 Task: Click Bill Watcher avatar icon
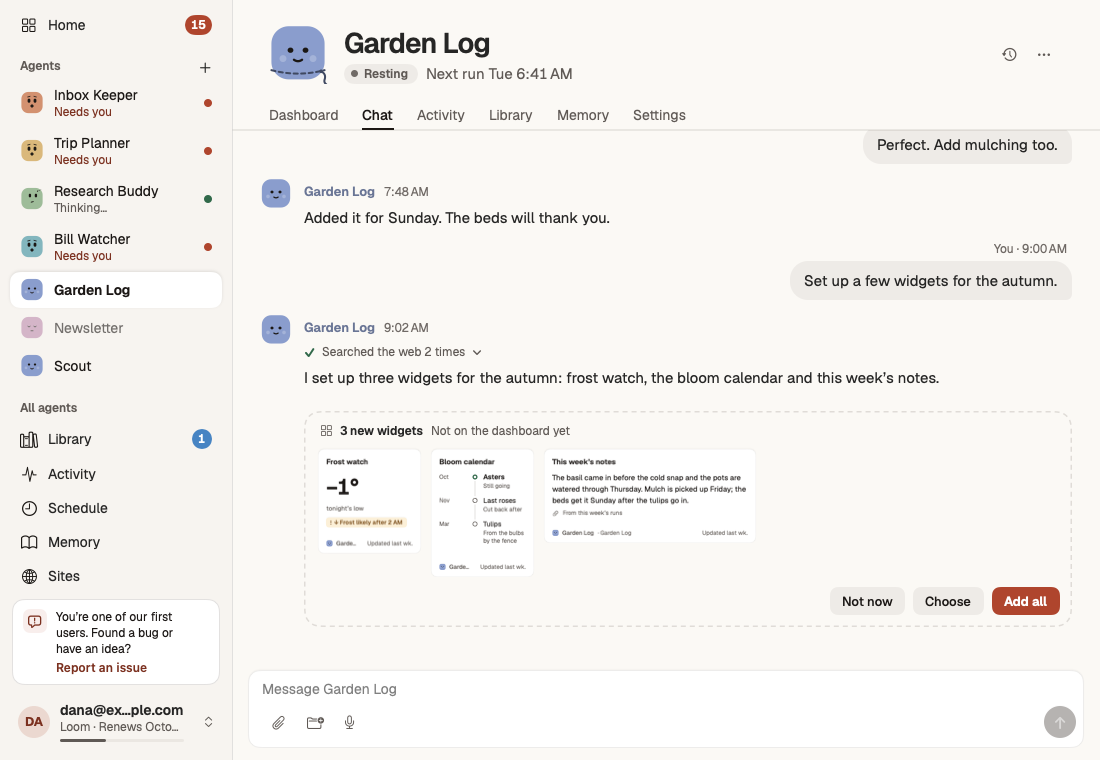pos(32,246)
